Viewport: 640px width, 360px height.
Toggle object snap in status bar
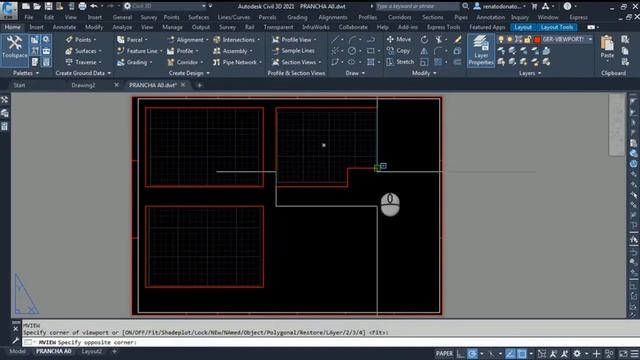tap(522, 353)
